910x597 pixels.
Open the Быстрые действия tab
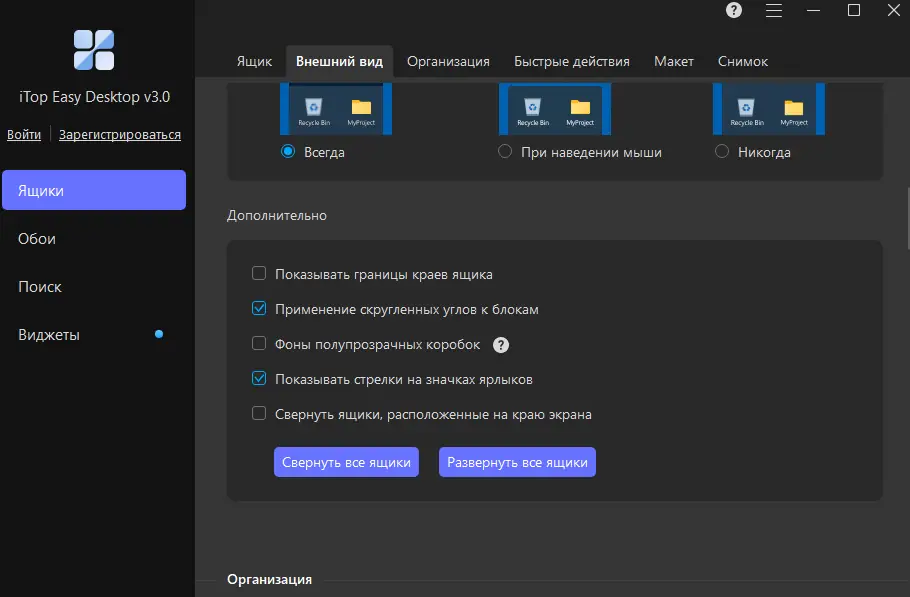(572, 61)
